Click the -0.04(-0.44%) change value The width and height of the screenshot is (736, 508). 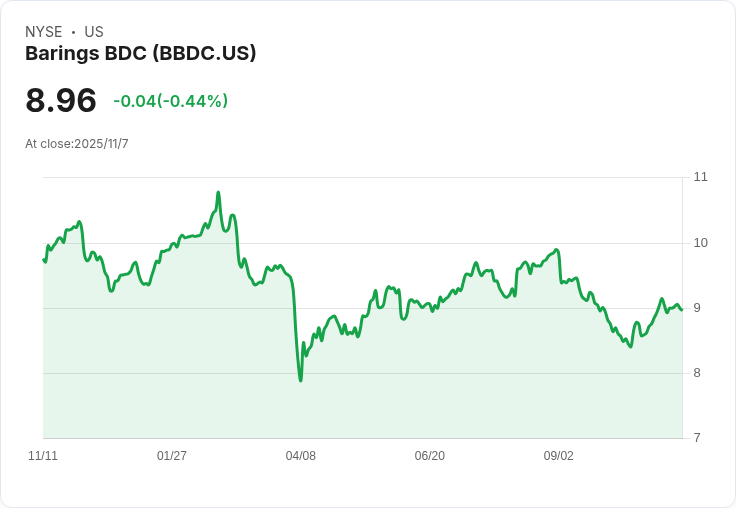point(171,101)
